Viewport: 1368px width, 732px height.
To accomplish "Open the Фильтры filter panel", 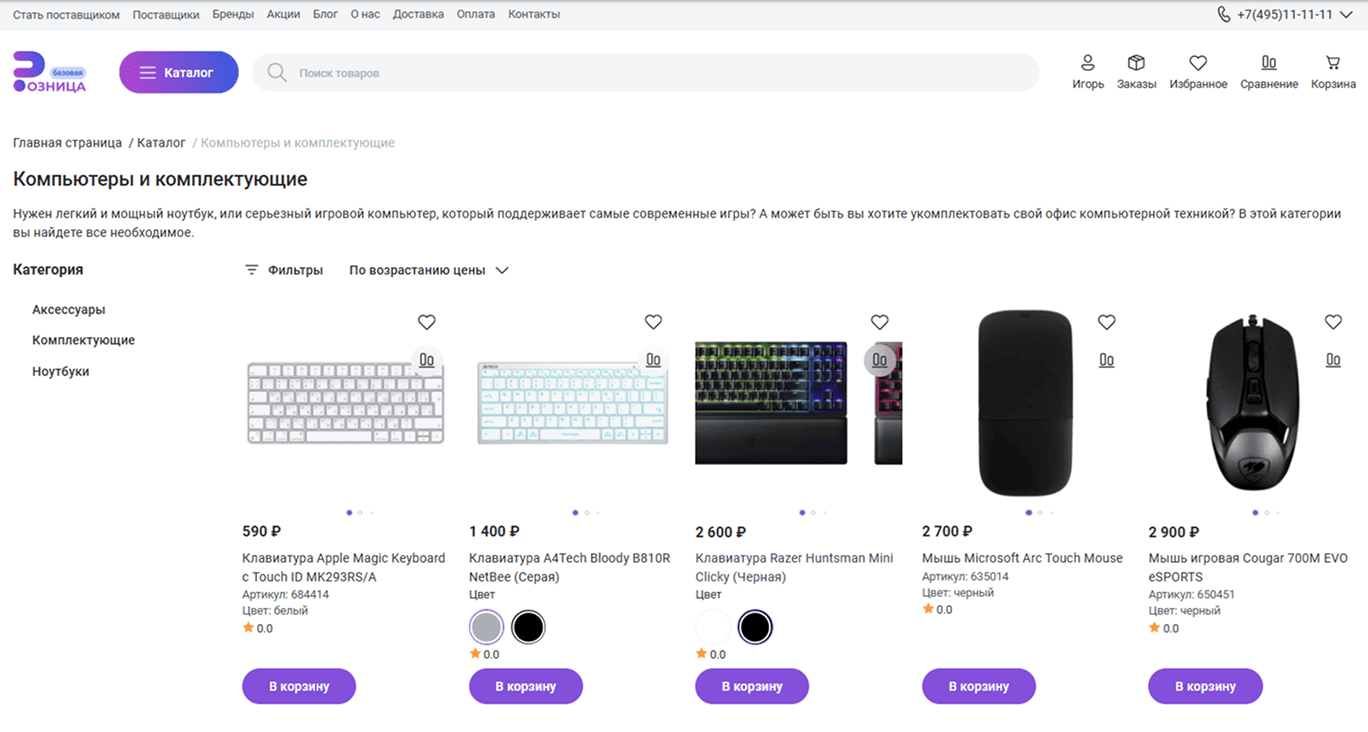I will (284, 270).
